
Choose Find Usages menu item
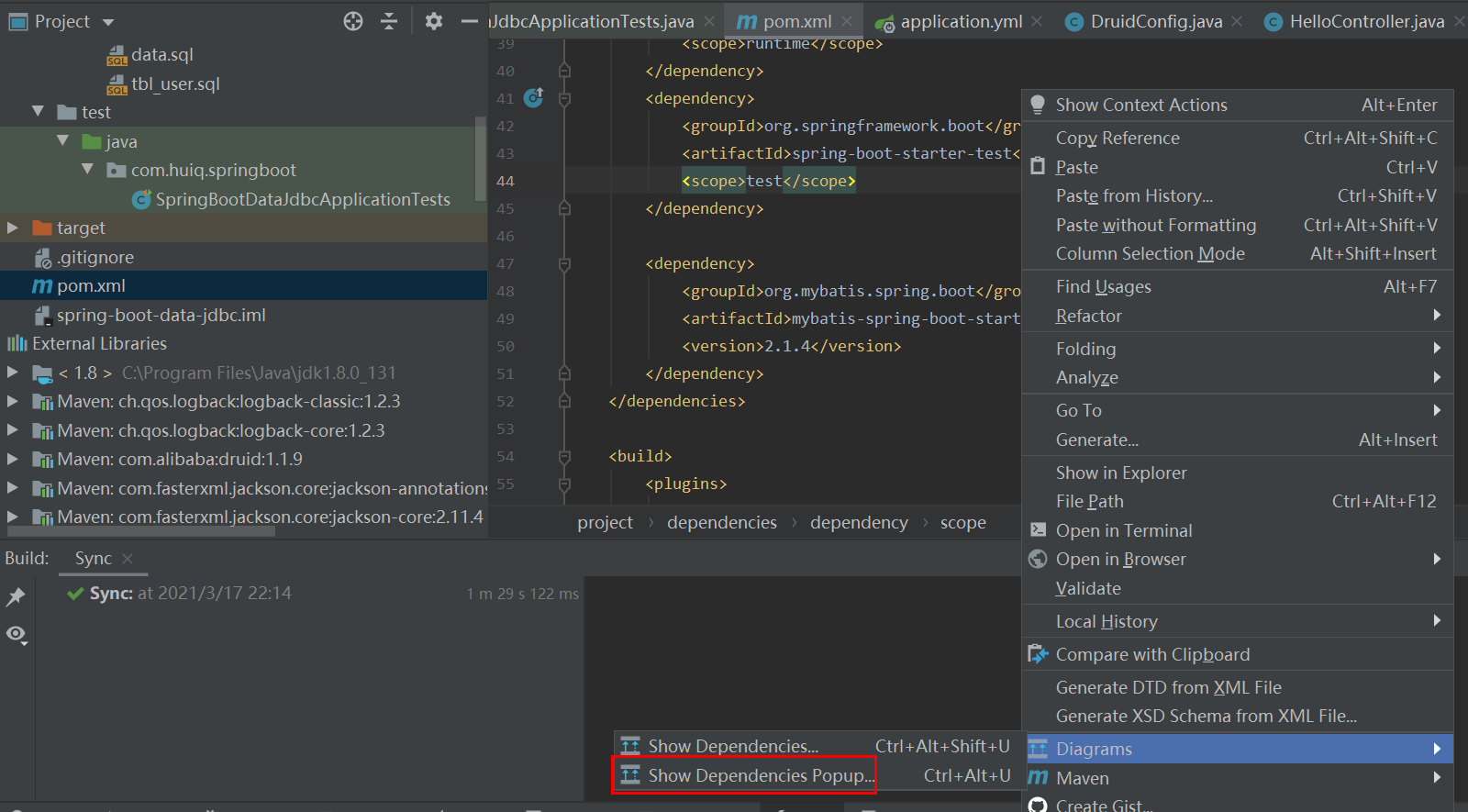click(x=1238, y=287)
